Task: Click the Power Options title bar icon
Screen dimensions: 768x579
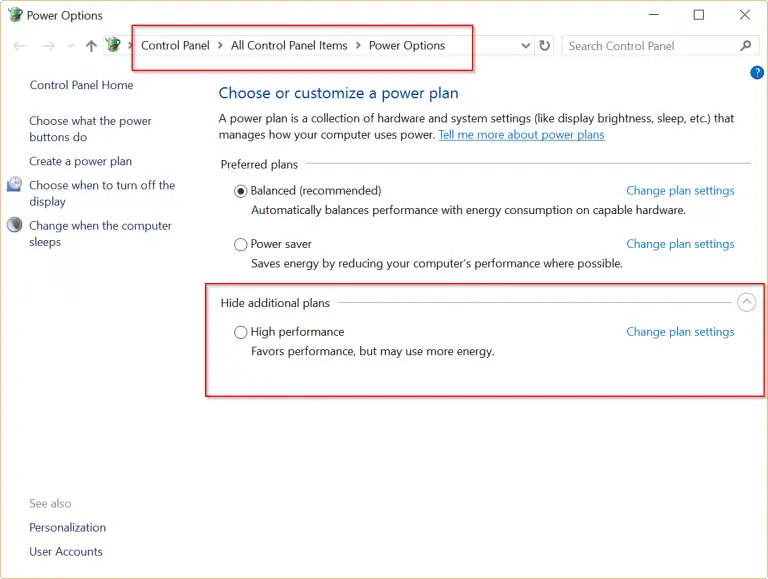Action: click(15, 15)
